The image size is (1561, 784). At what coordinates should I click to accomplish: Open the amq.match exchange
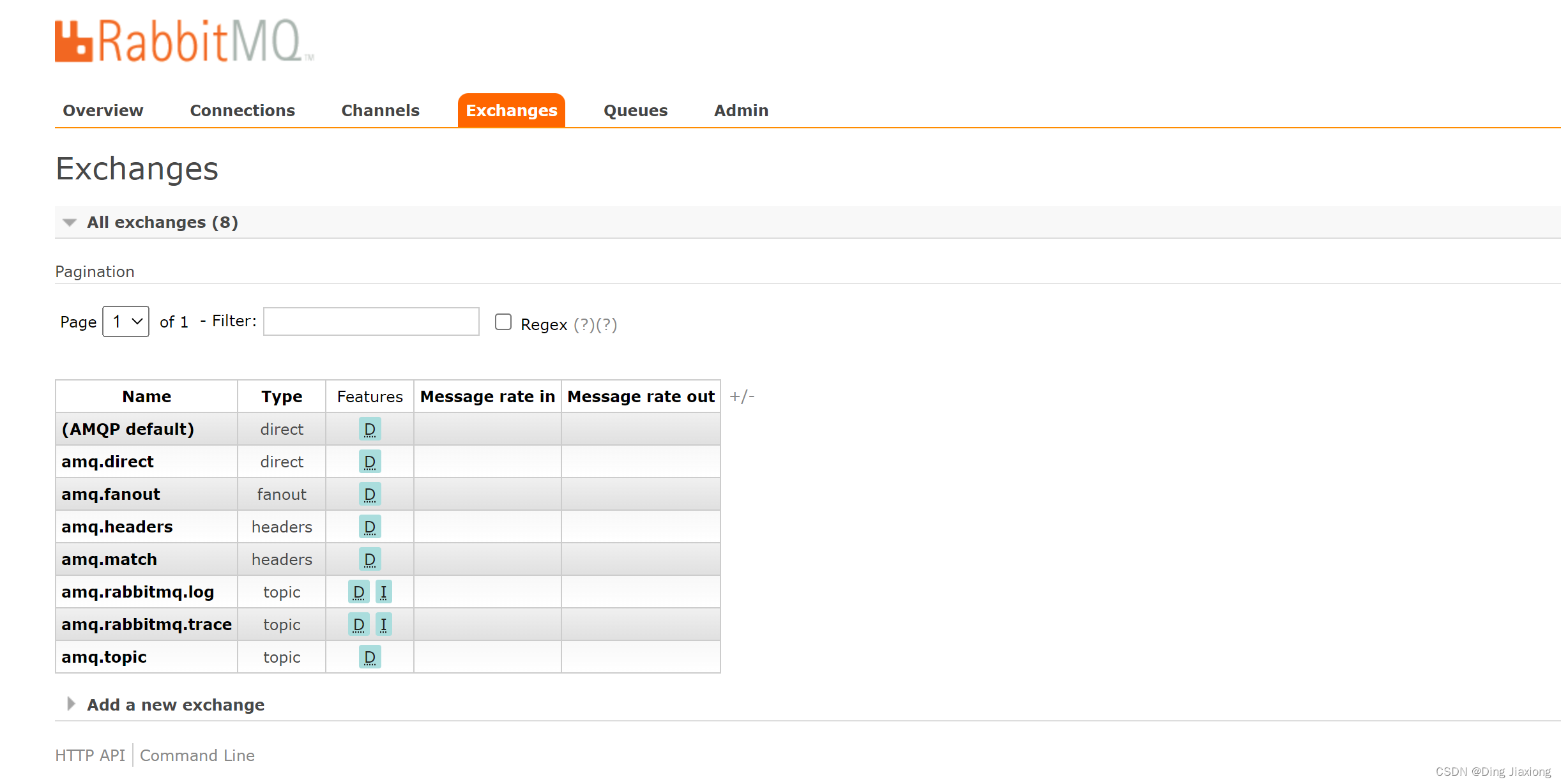point(109,559)
